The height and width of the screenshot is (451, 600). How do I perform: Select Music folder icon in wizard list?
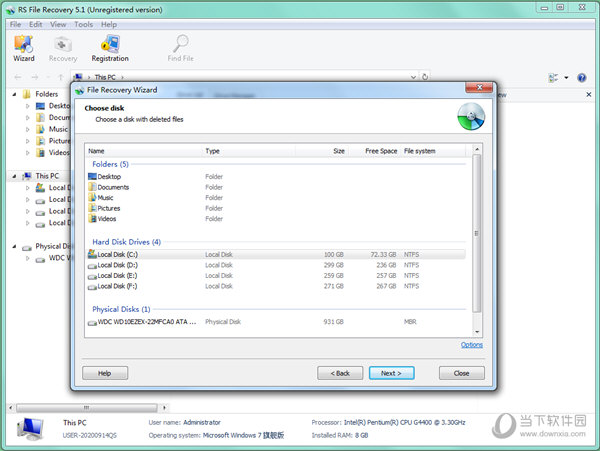[x=92, y=197]
